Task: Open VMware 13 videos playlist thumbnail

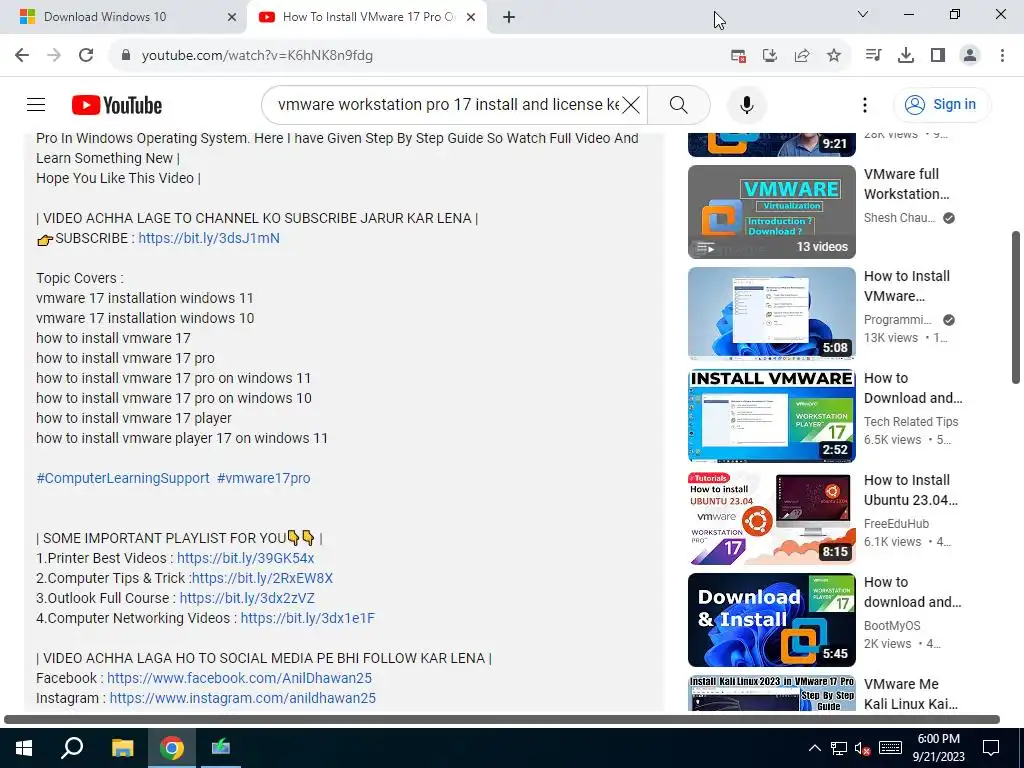Action: [x=771, y=212]
